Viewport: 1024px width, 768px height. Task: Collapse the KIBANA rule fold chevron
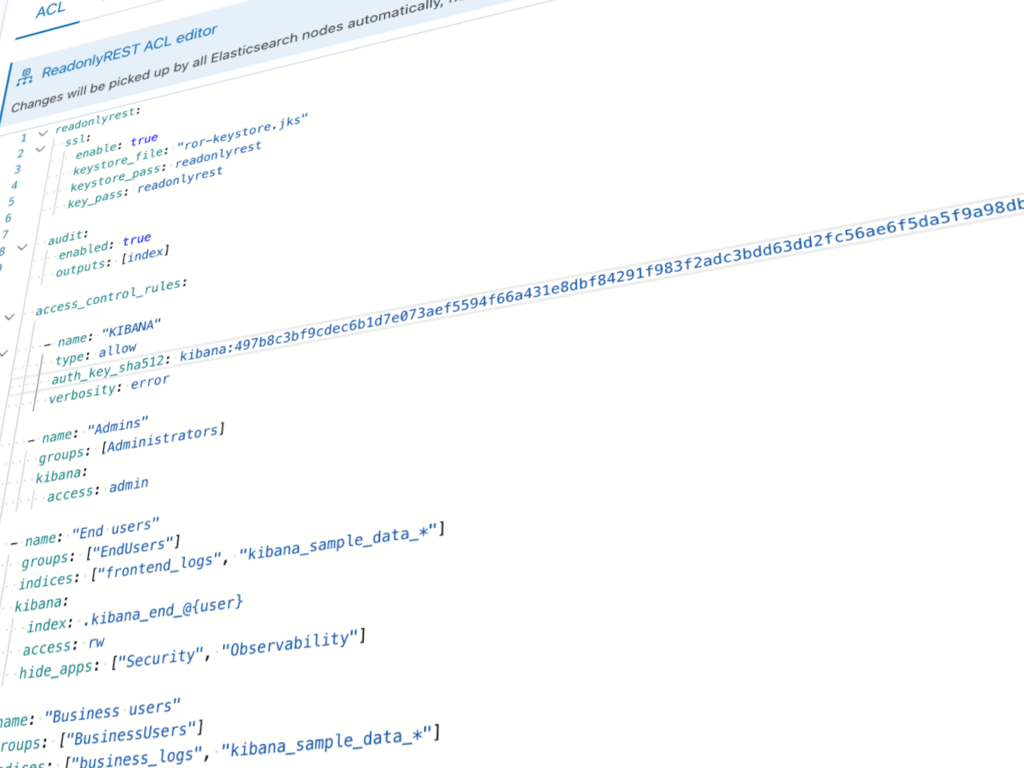click(3, 353)
